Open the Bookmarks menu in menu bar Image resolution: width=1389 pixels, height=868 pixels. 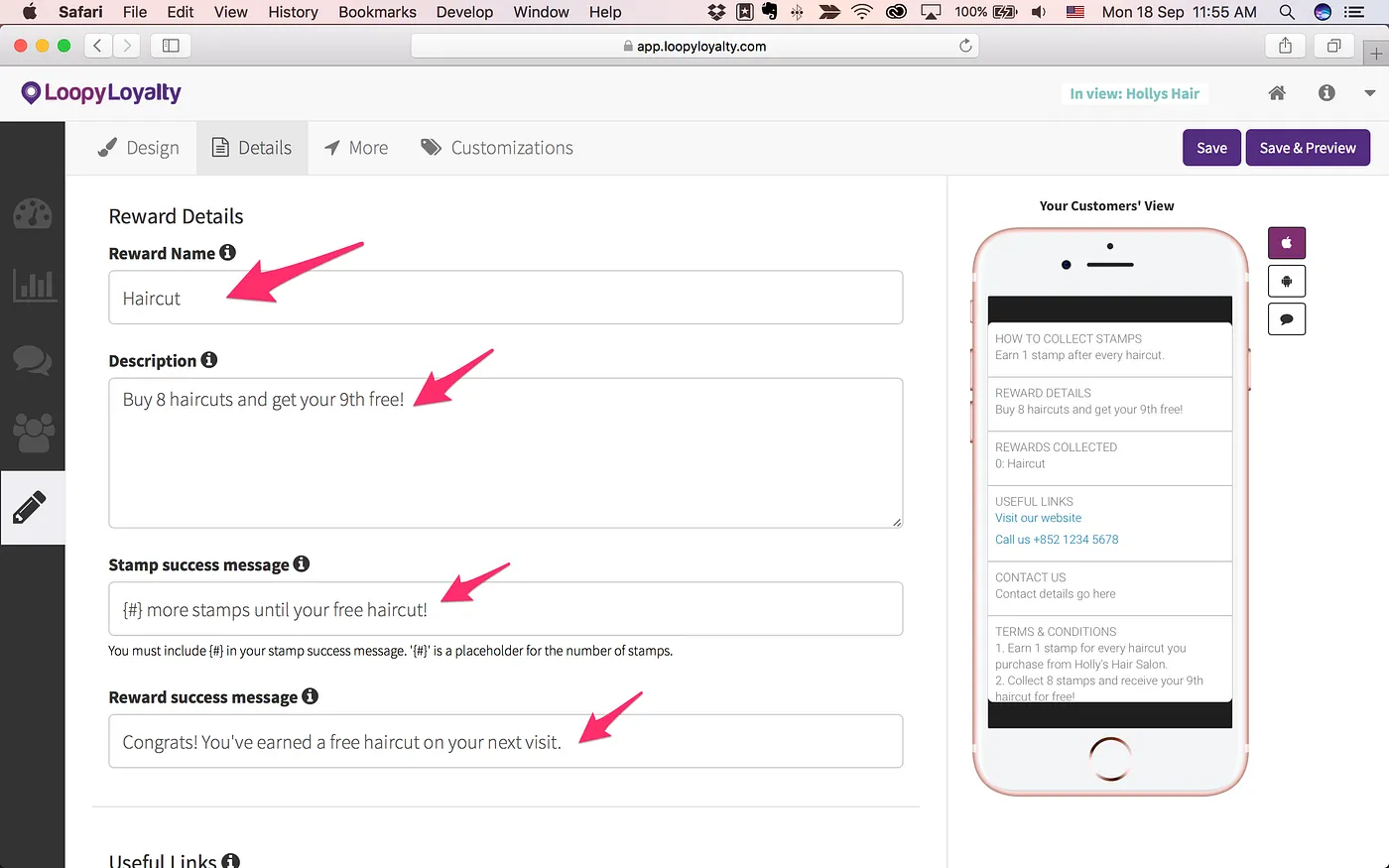tap(377, 12)
